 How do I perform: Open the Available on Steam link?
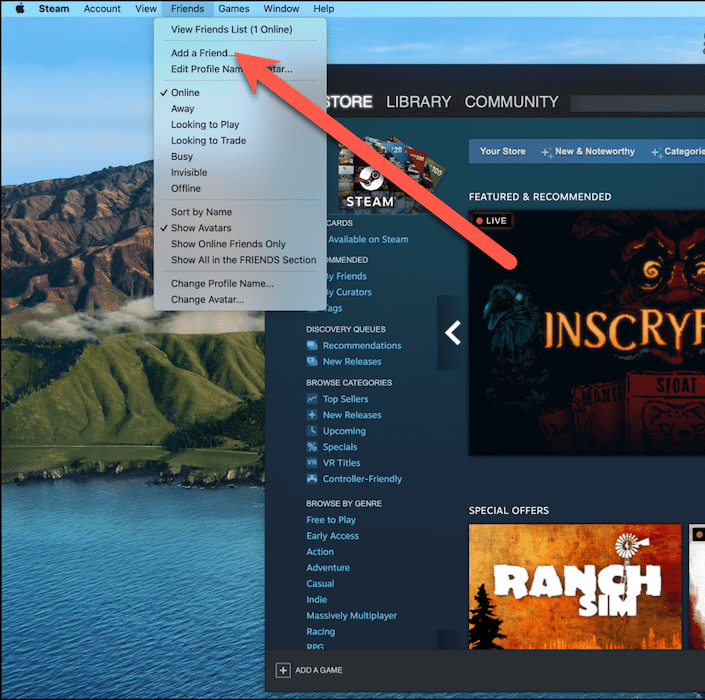368,240
